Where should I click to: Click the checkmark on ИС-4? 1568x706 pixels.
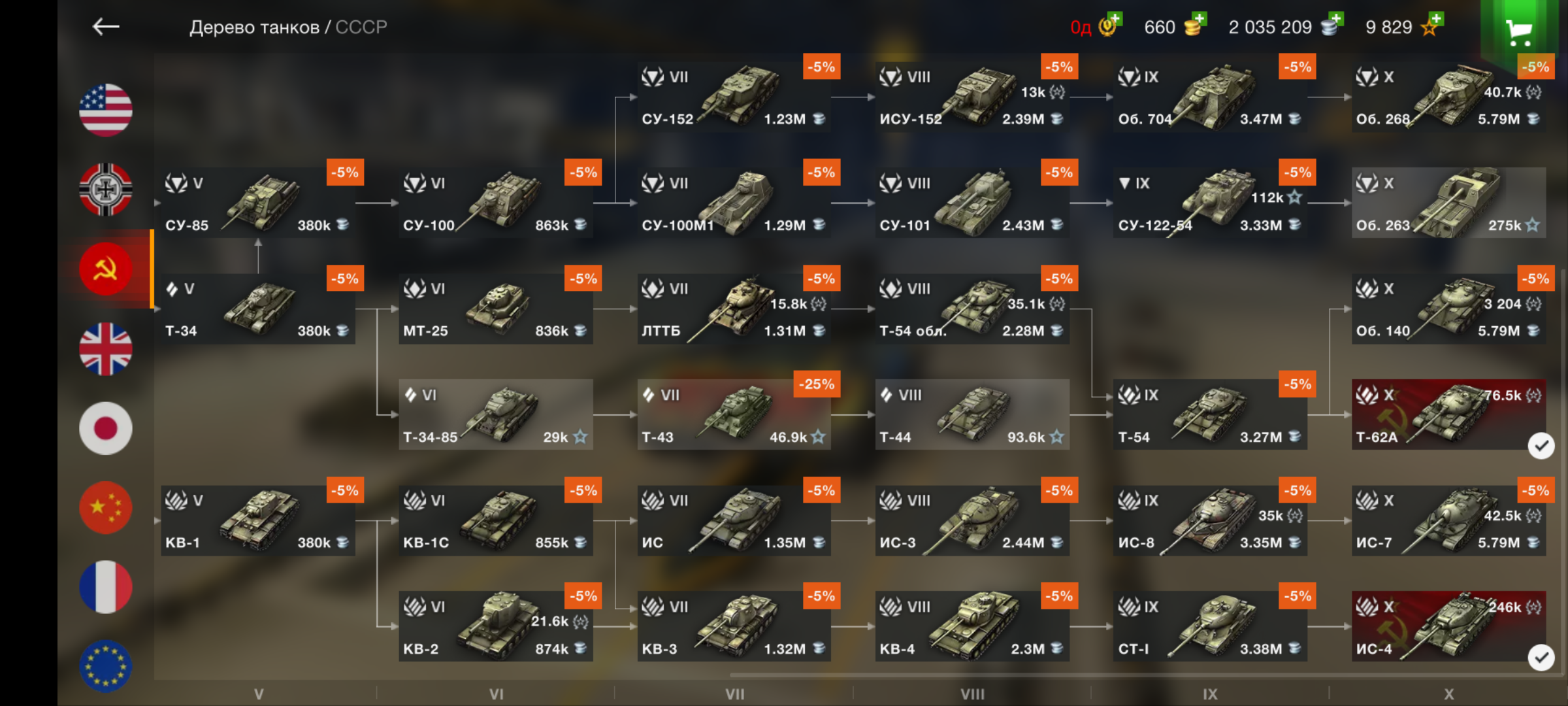click(1541, 658)
